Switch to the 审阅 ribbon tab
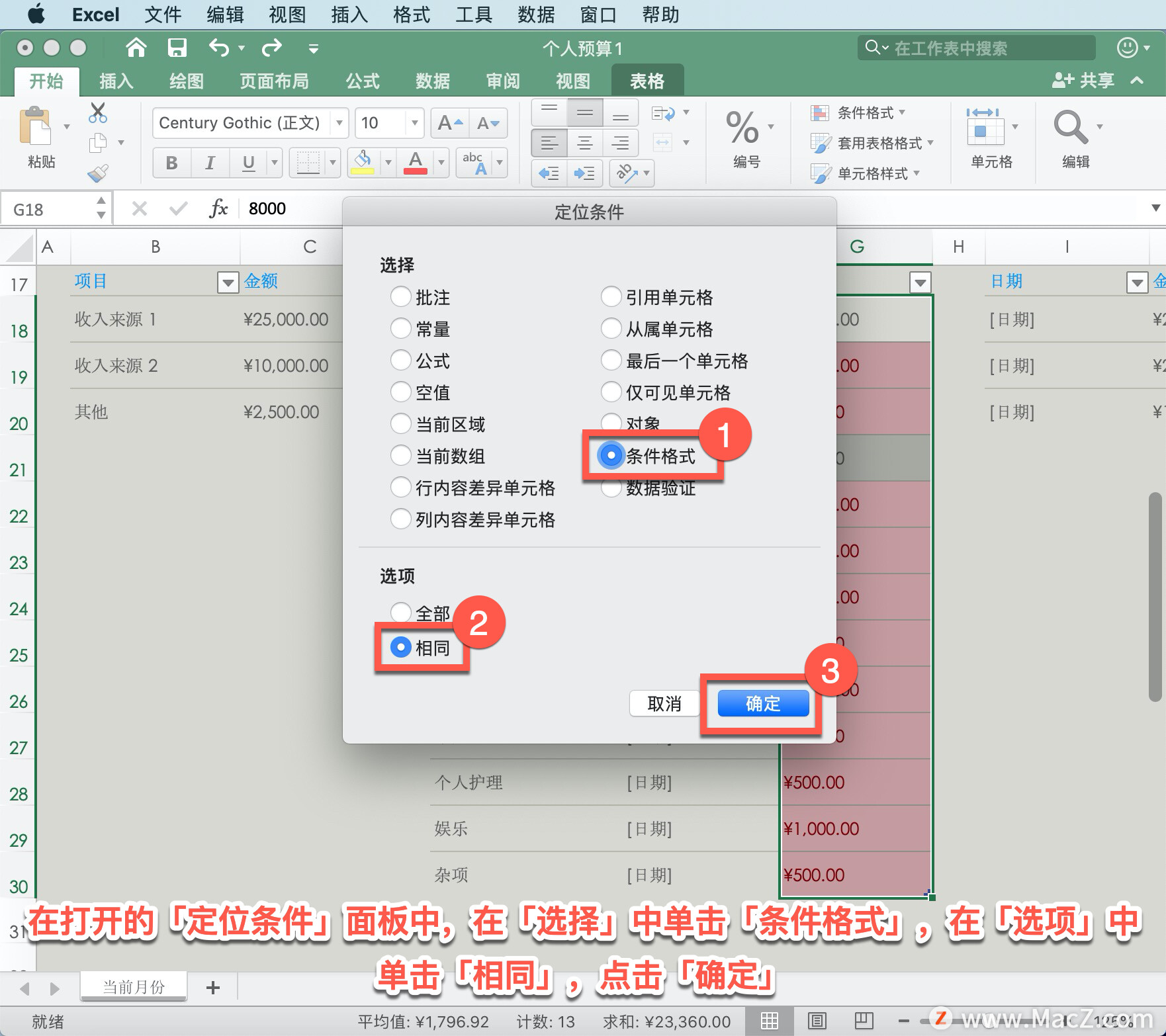Image resolution: width=1166 pixels, height=1036 pixels. pyautogui.click(x=503, y=81)
